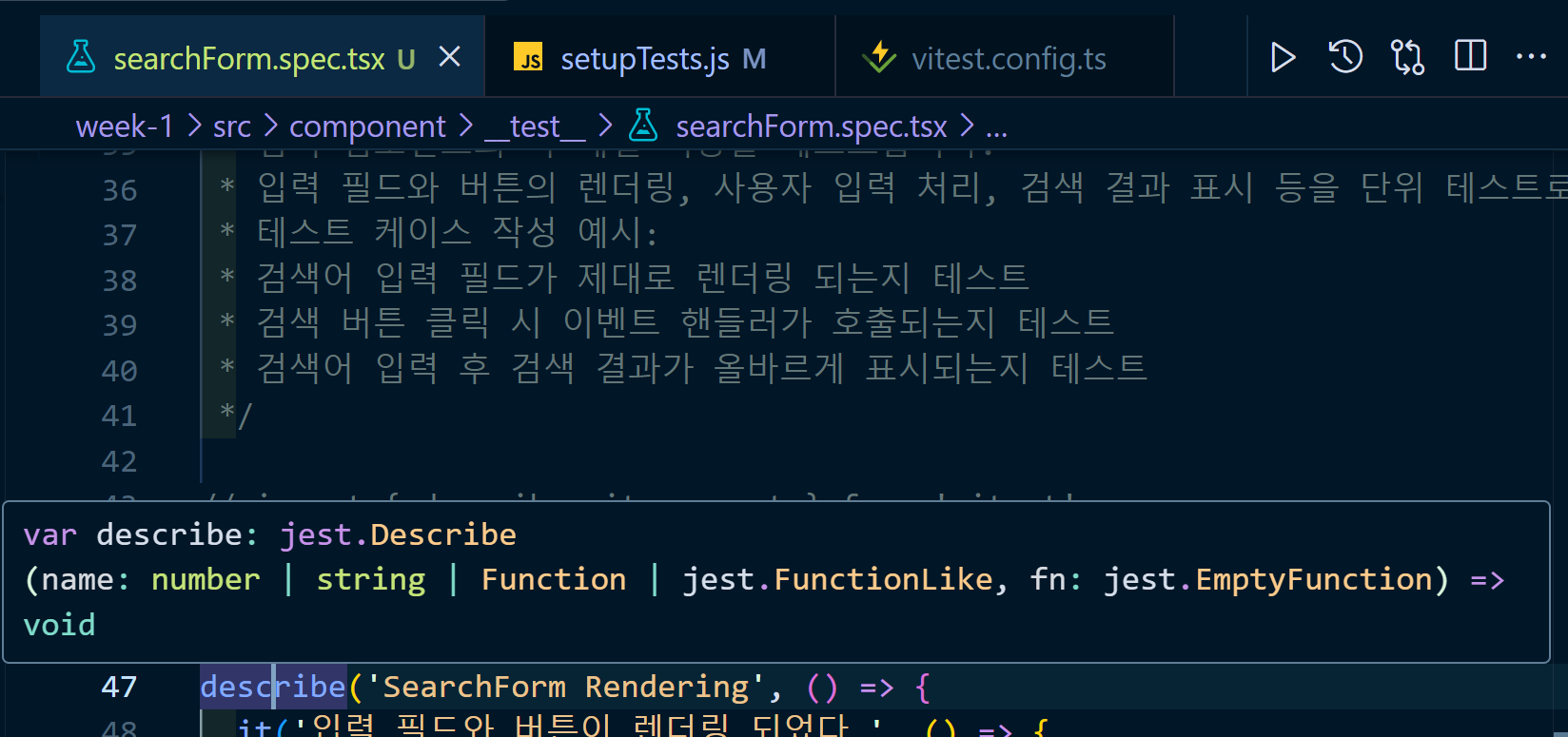Image resolution: width=1568 pixels, height=737 pixels.
Task: Click the beaker icon in the breadcrumb
Action: [x=644, y=125]
